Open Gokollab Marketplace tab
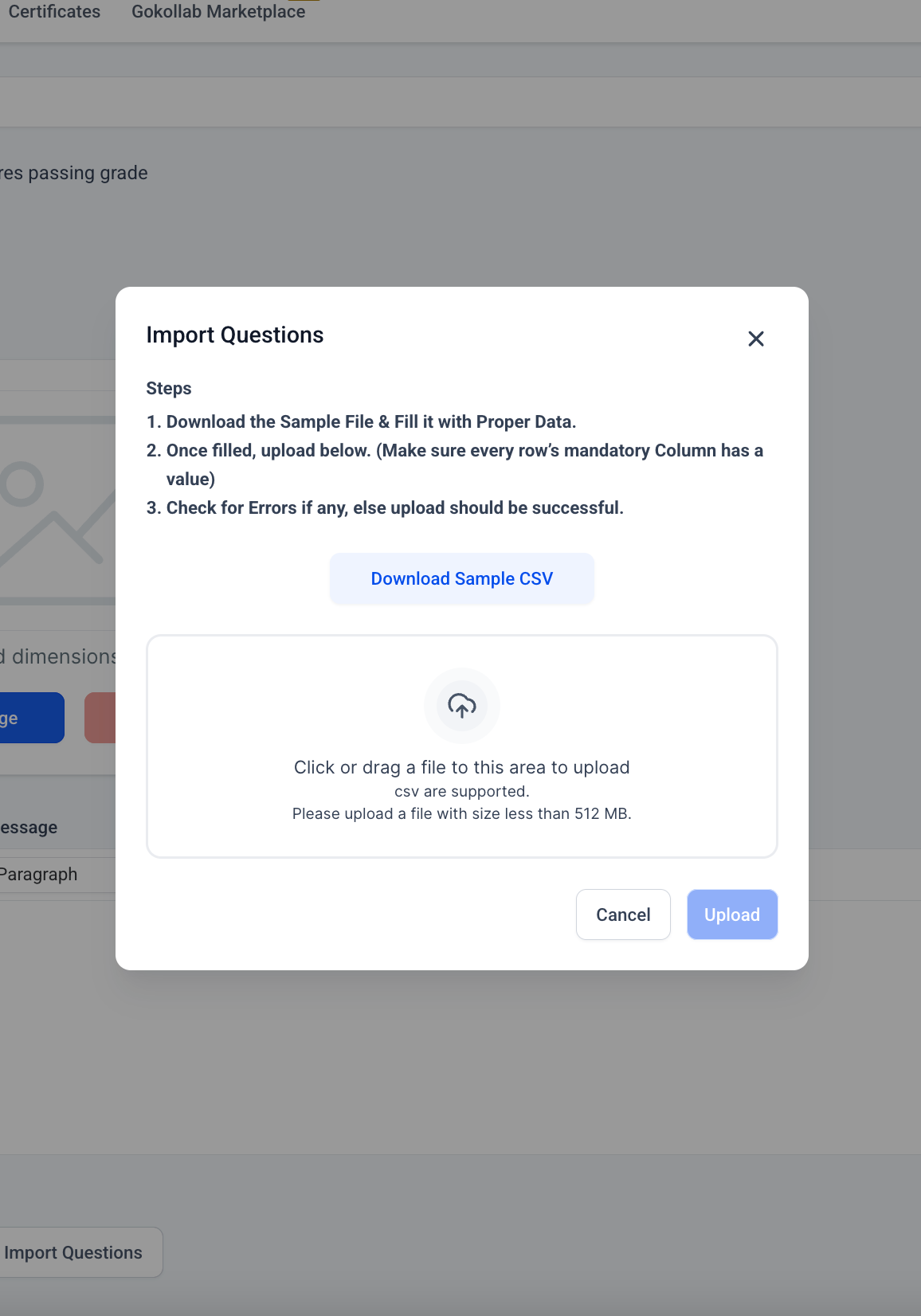921x1316 pixels. pos(218,11)
